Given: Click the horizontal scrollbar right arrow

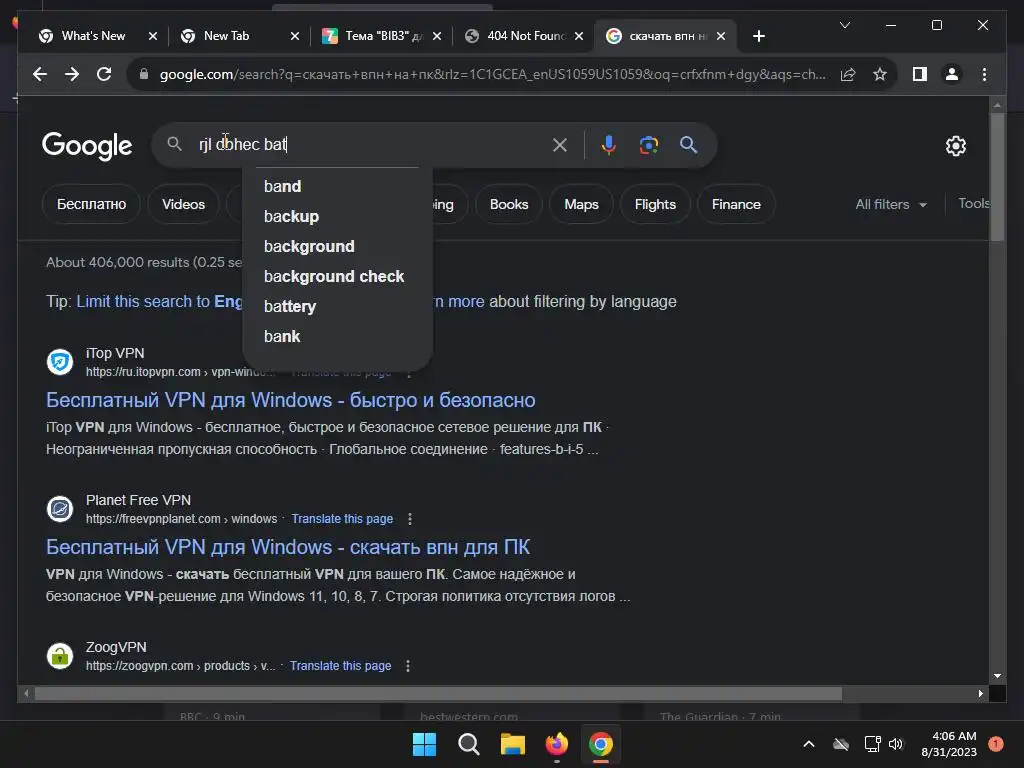Looking at the screenshot, I should pyautogui.click(x=981, y=694).
